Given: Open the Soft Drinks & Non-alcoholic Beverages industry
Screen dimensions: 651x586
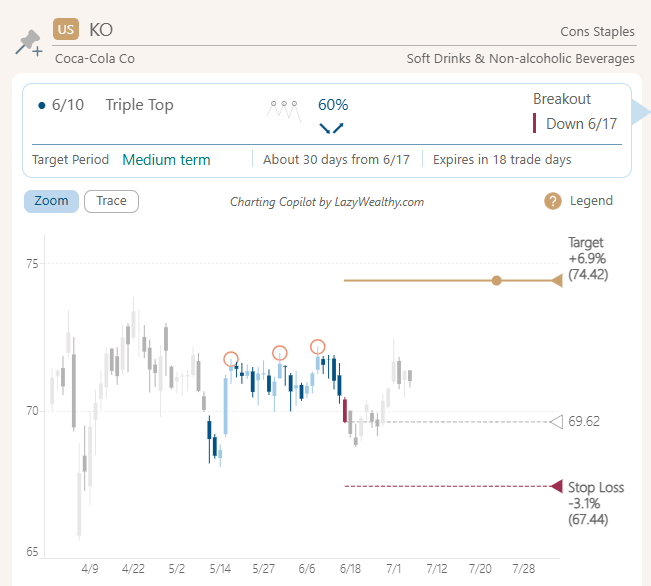Looking at the screenshot, I should pyautogui.click(x=520, y=58).
